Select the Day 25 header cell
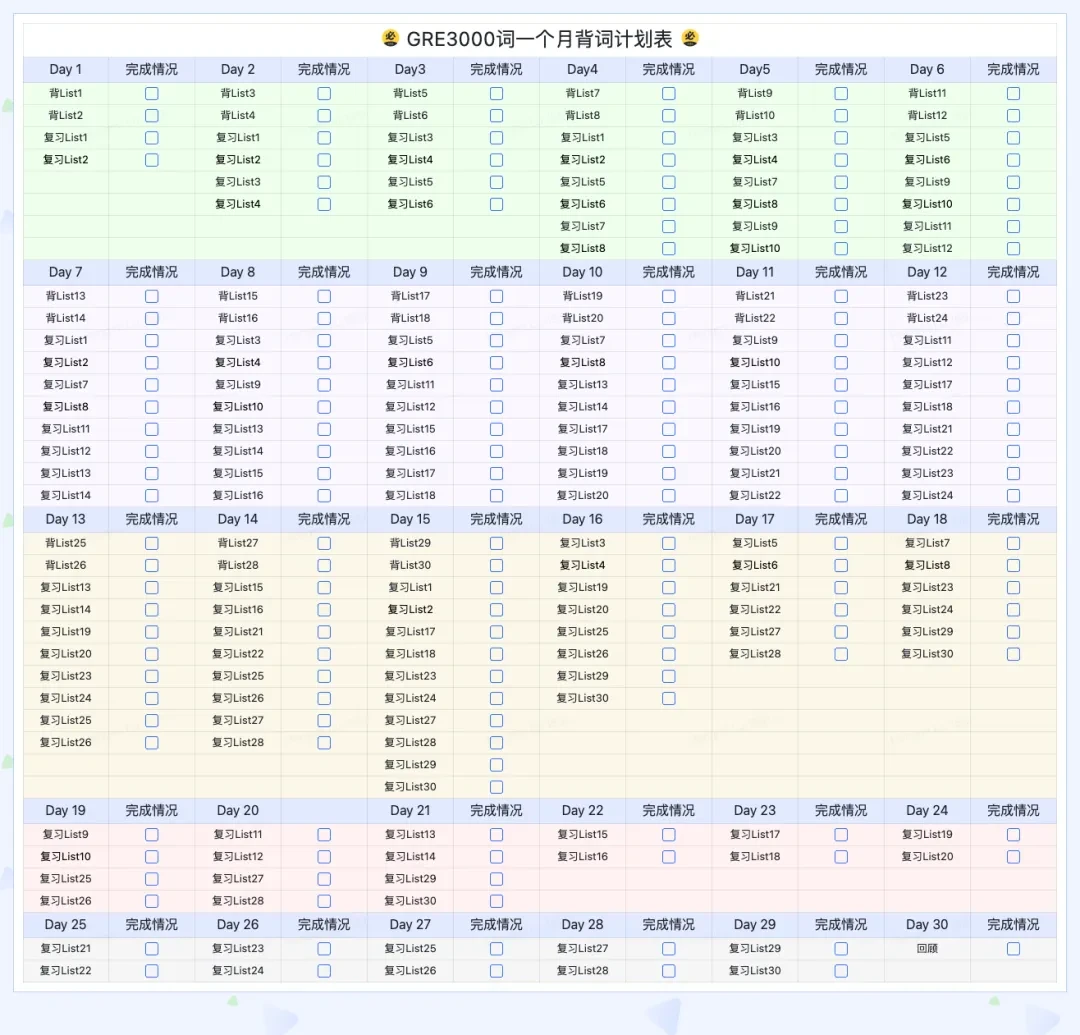Image resolution: width=1080 pixels, height=1035 pixels. click(x=65, y=925)
